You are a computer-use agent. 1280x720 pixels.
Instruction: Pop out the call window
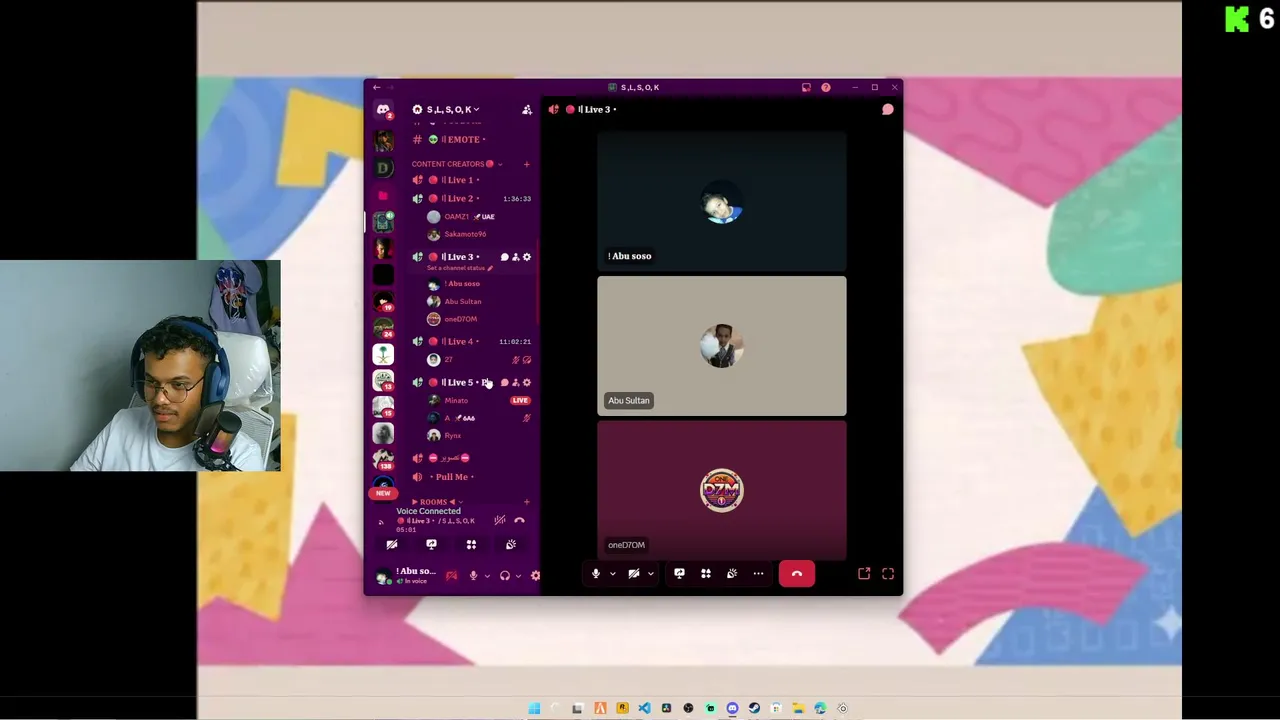864,574
